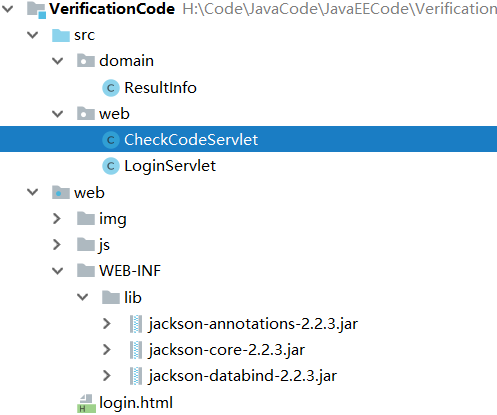Select the web resource root label

[x=89, y=193]
